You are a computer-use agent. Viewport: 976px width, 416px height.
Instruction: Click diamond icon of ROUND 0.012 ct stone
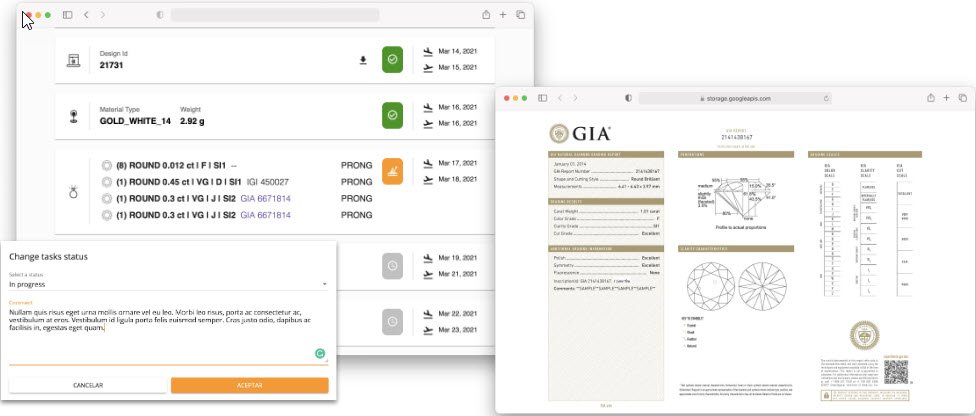[107, 166]
